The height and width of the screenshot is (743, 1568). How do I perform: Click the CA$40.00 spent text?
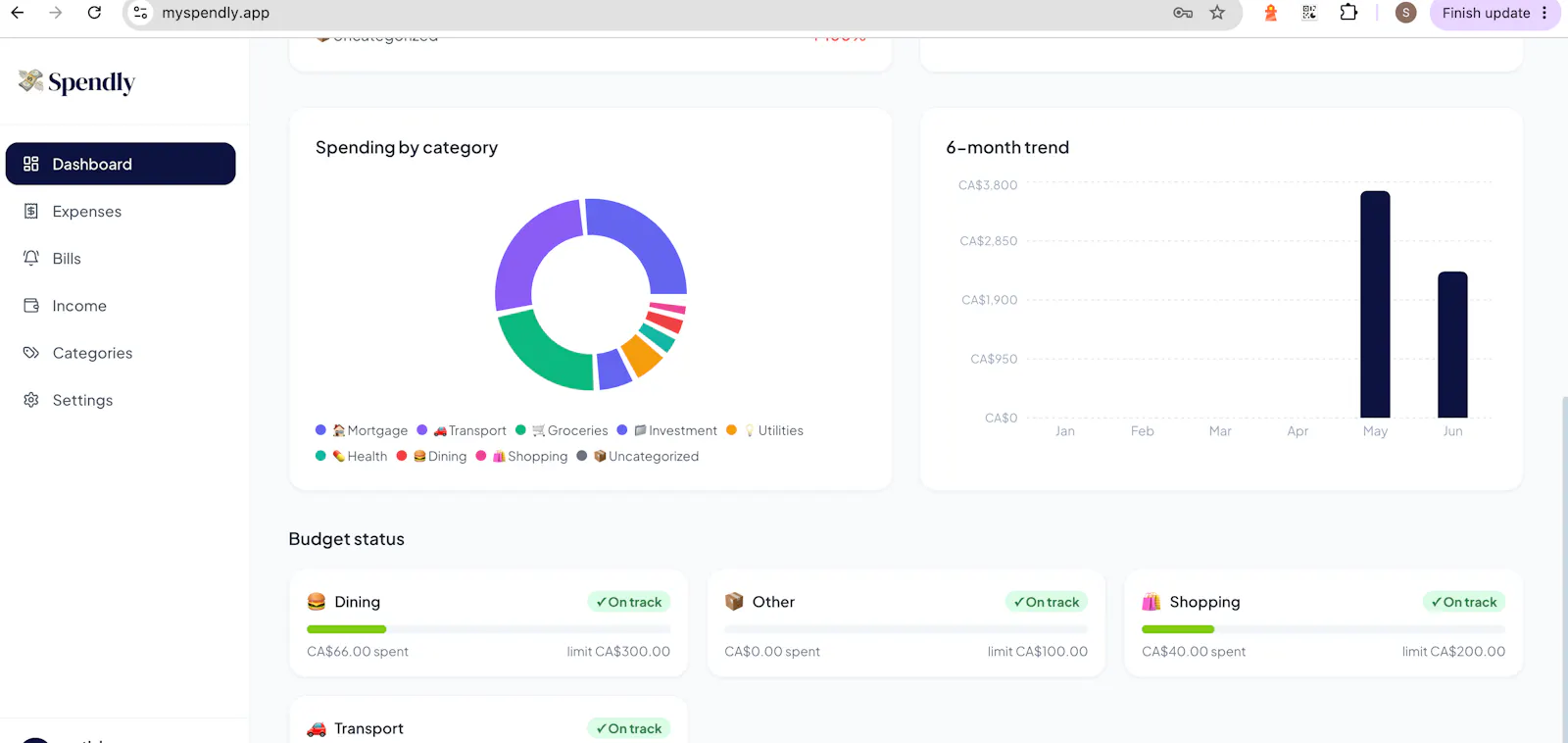pyautogui.click(x=1194, y=652)
